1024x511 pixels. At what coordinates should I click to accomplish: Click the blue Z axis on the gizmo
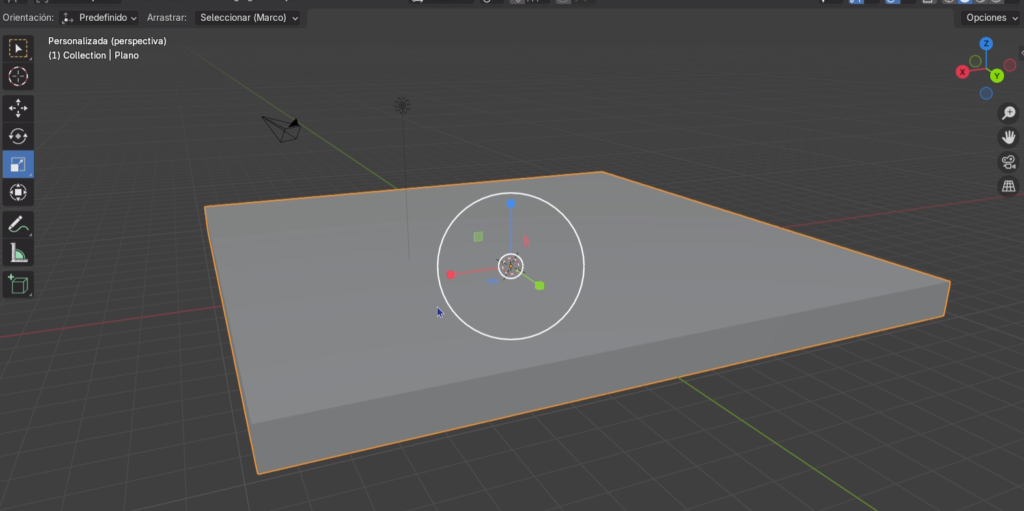click(986, 44)
